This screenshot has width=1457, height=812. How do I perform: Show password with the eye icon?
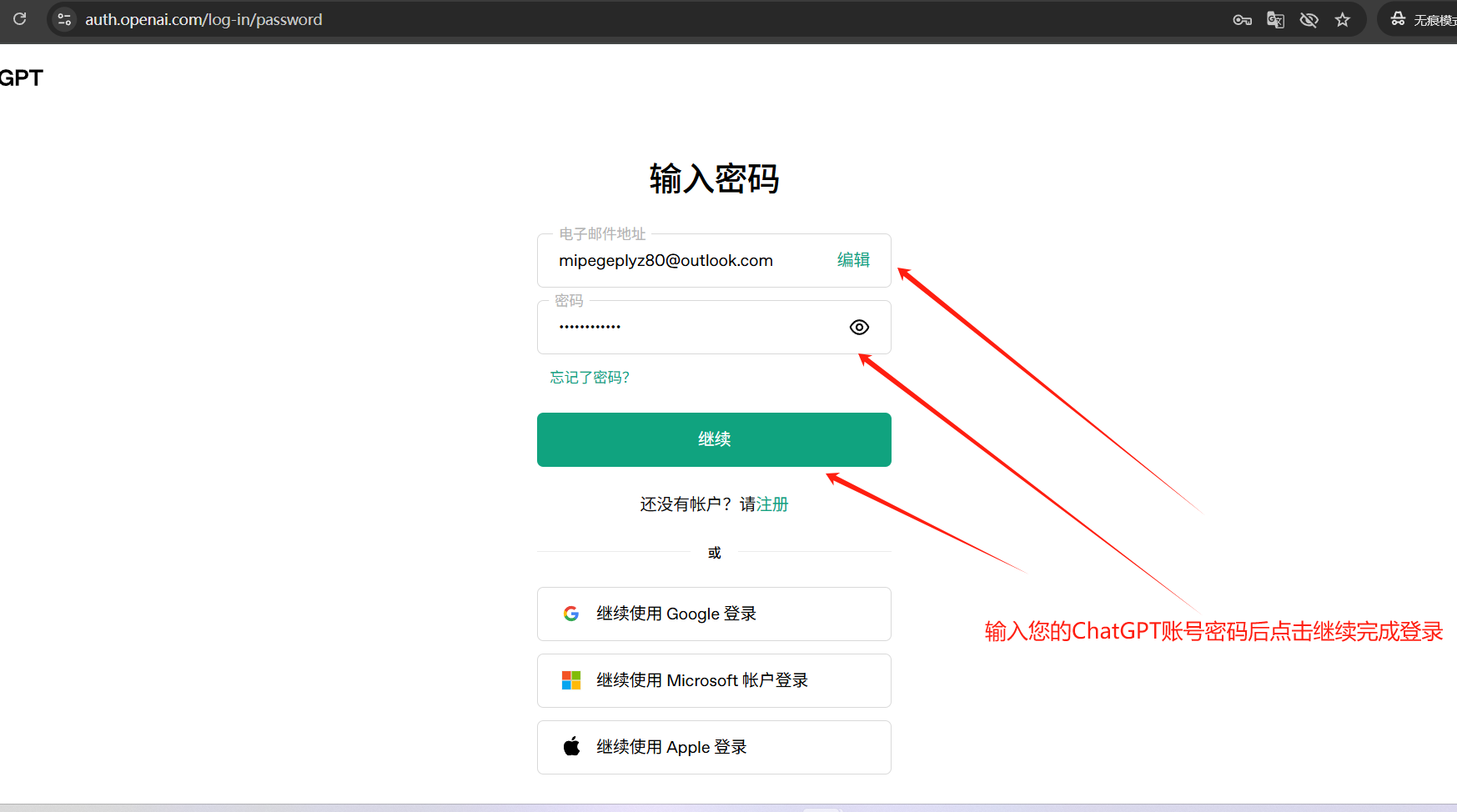coord(859,328)
